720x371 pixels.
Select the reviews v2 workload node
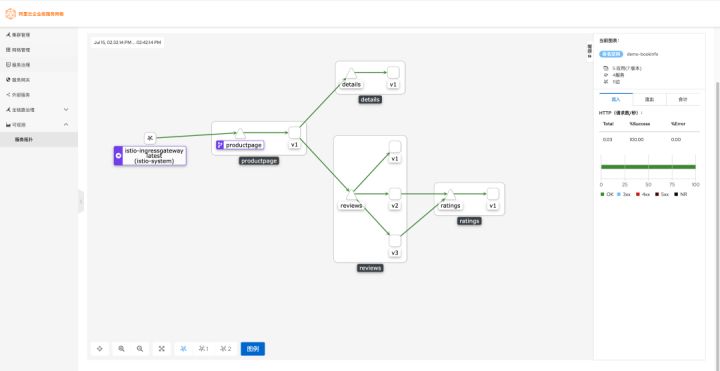click(395, 194)
